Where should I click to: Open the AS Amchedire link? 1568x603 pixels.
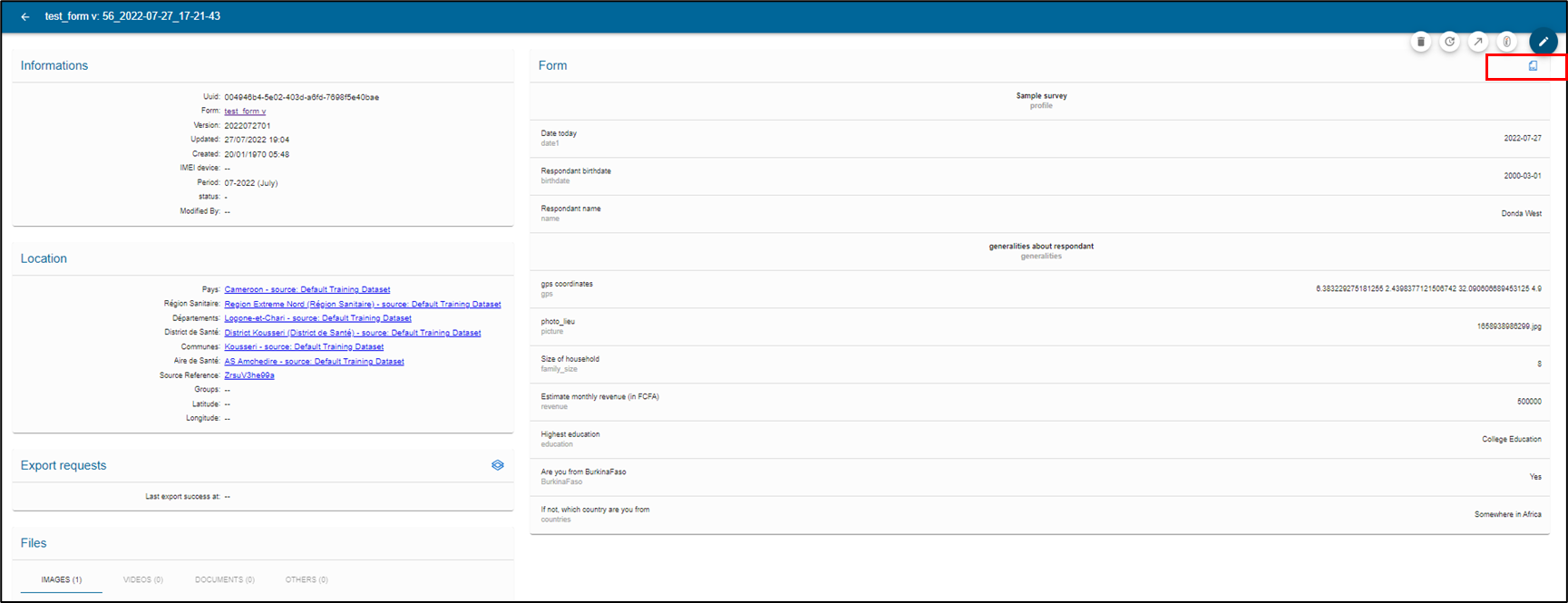click(x=315, y=362)
